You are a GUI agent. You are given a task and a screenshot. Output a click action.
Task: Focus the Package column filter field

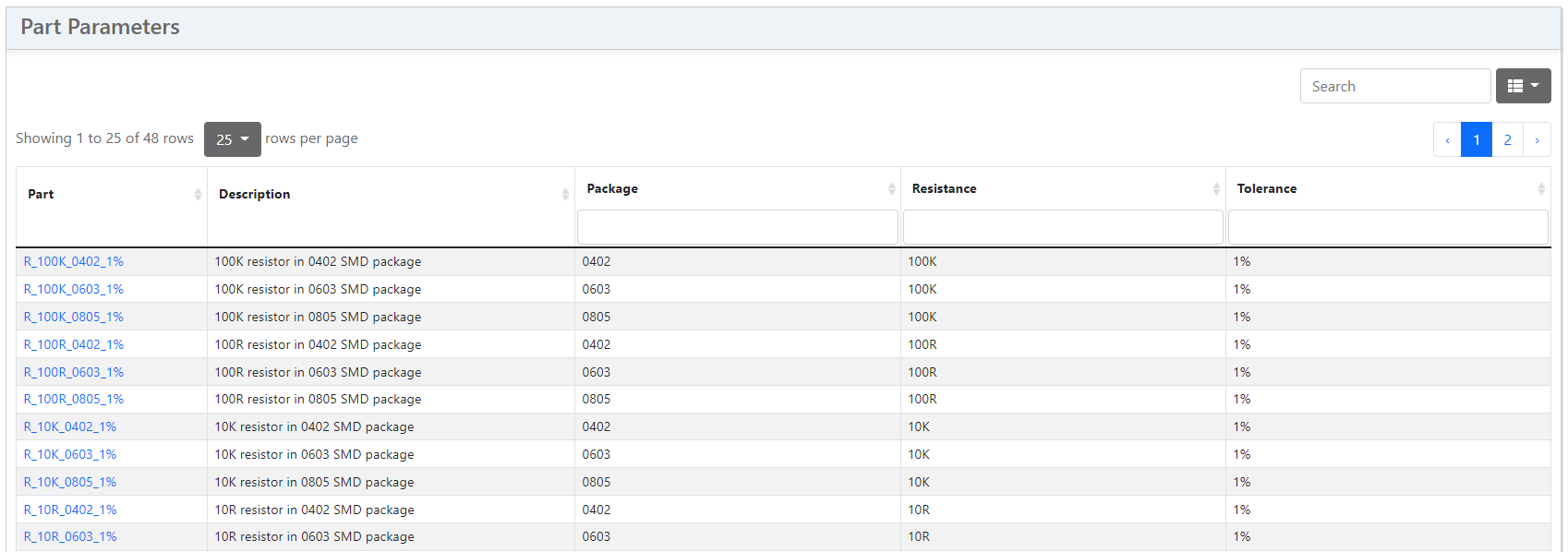click(x=737, y=227)
